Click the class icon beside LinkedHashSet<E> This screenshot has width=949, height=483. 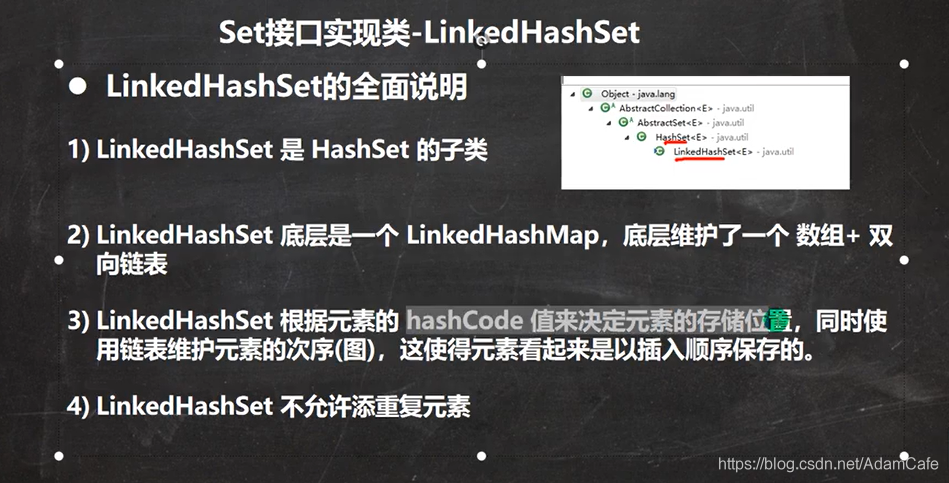(x=659, y=151)
